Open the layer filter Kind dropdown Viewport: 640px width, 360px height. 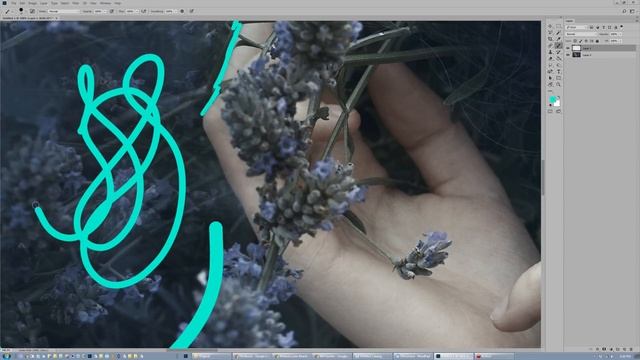(x=576, y=27)
